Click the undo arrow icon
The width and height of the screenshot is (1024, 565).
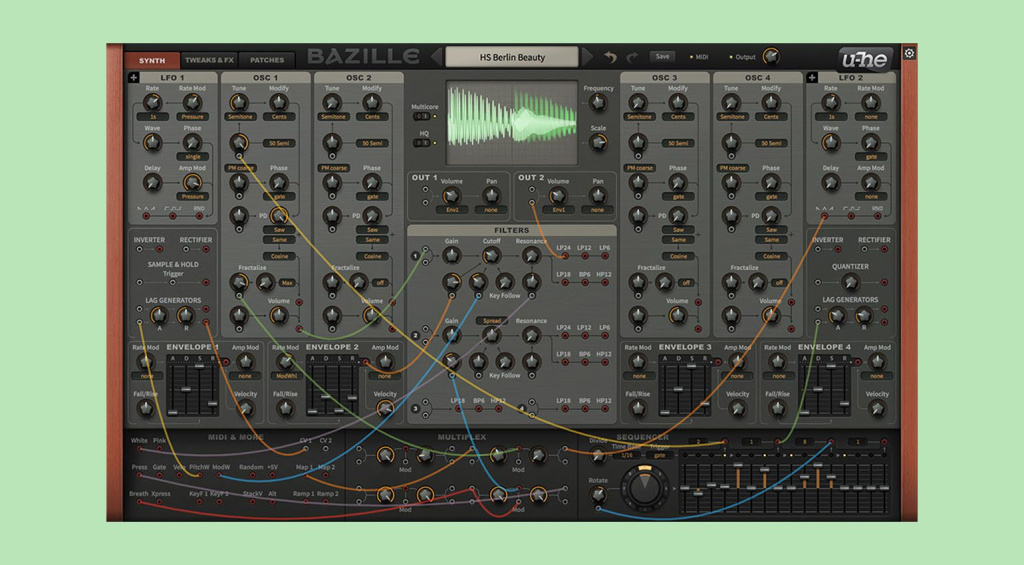point(610,57)
